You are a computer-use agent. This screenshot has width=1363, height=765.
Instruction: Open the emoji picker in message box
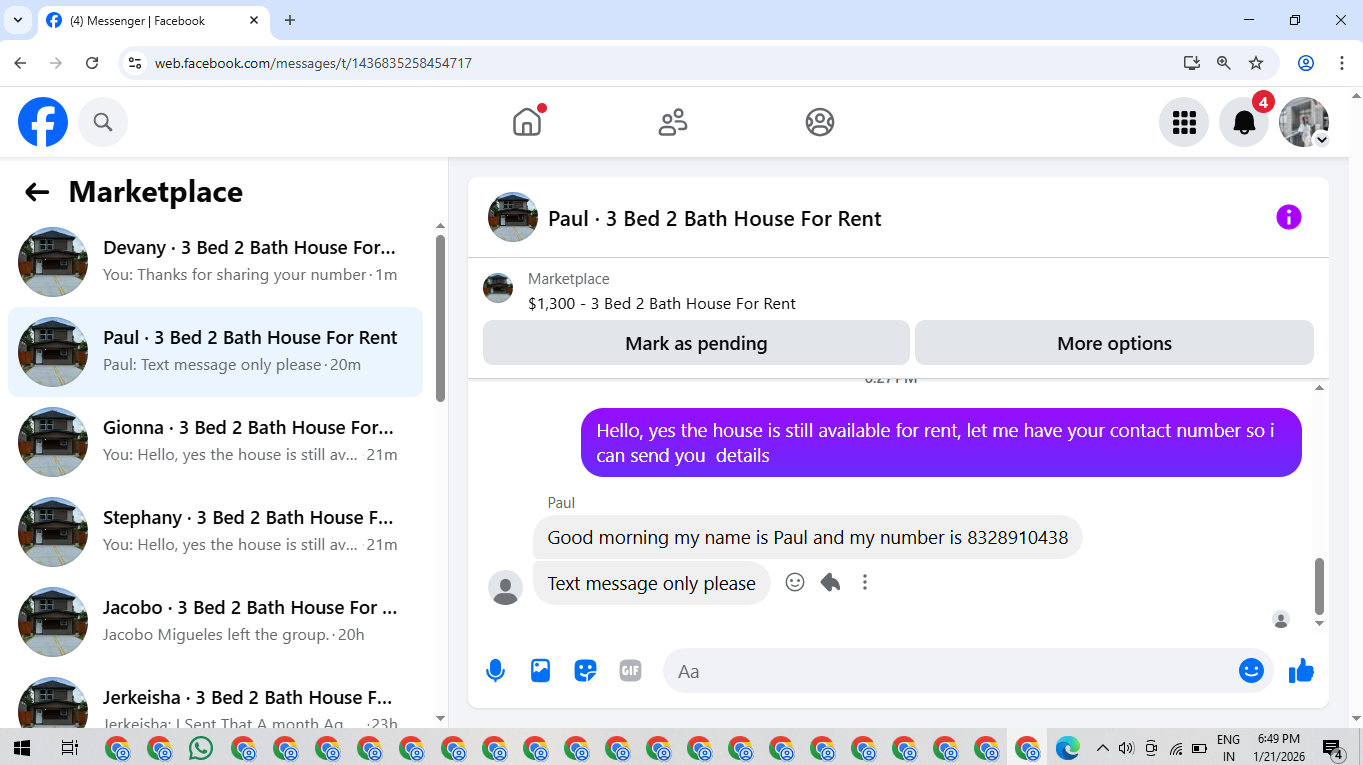click(x=1251, y=671)
